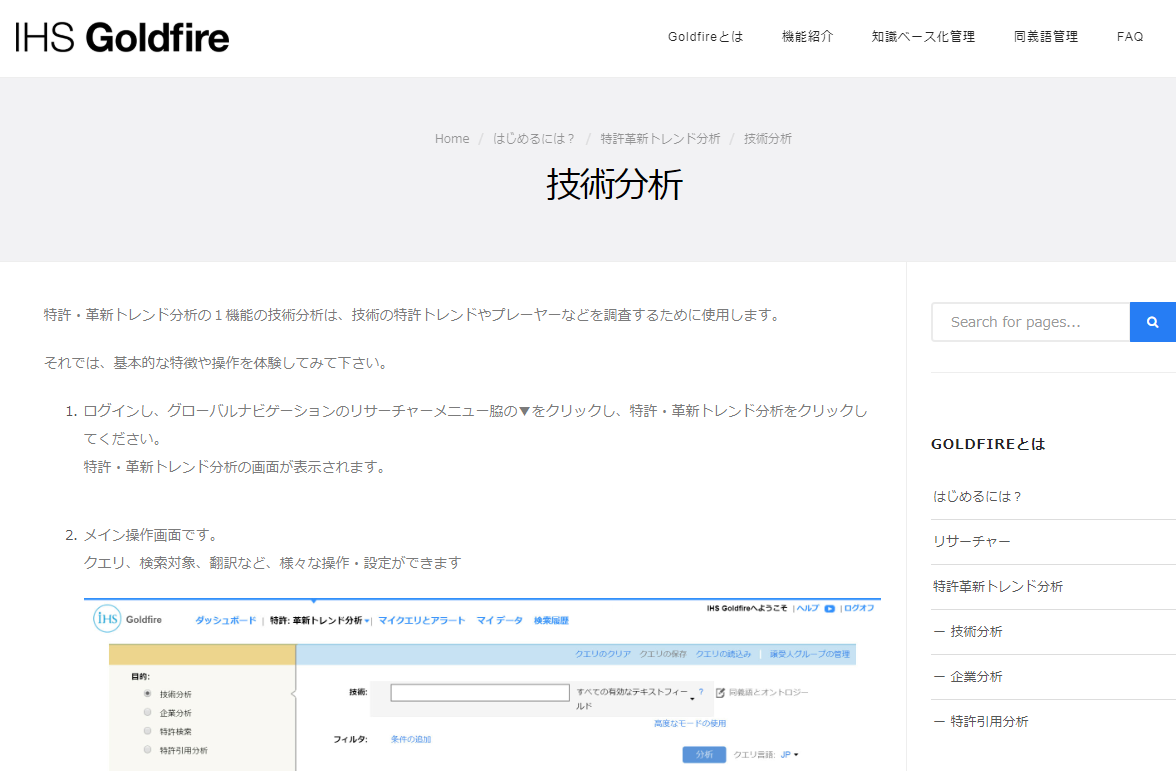The width and height of the screenshot is (1176, 771).
Task: Click the blue magnifier search button
Action: [1153, 322]
